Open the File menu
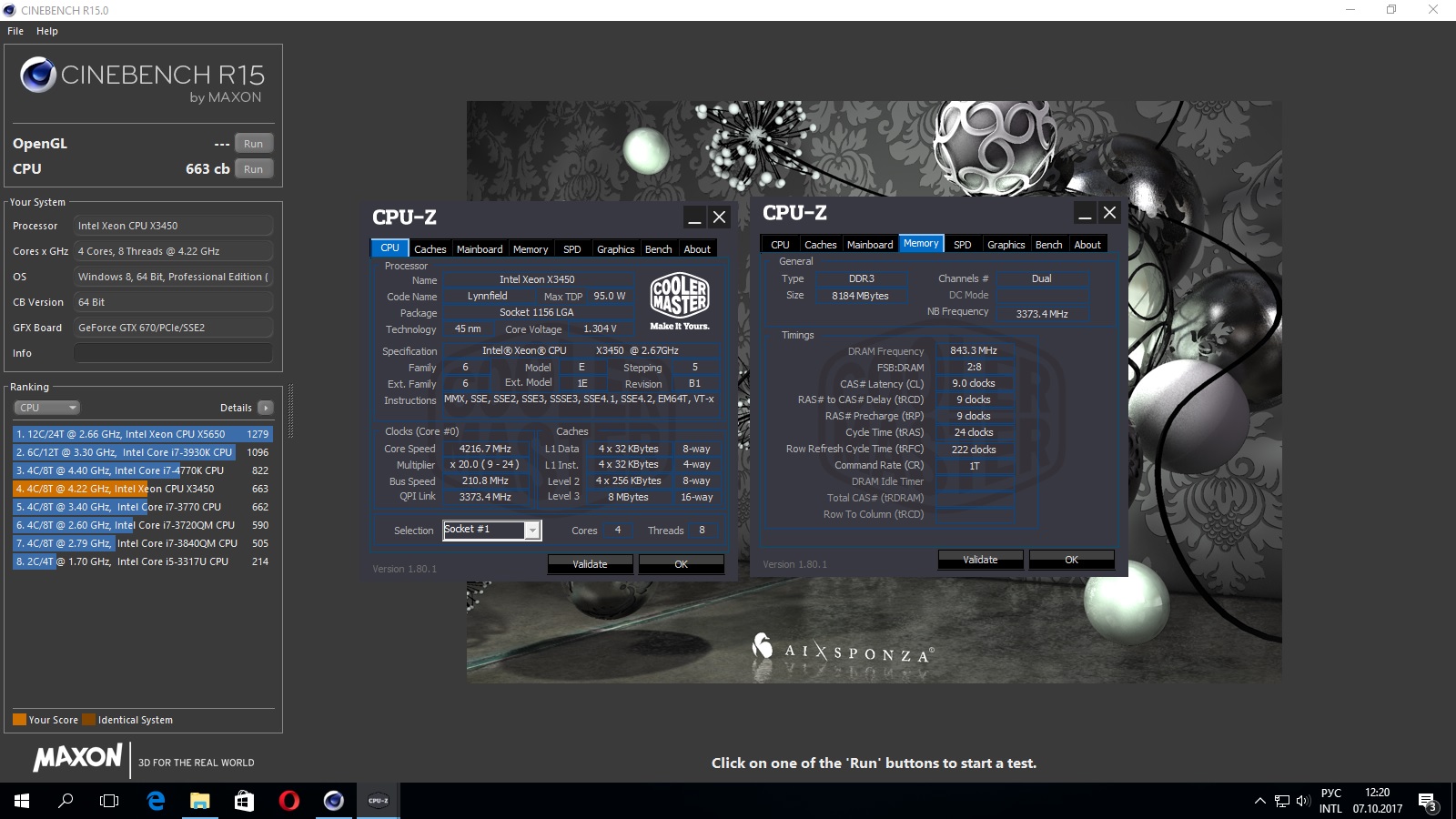The height and width of the screenshot is (819, 1456). click(x=15, y=31)
